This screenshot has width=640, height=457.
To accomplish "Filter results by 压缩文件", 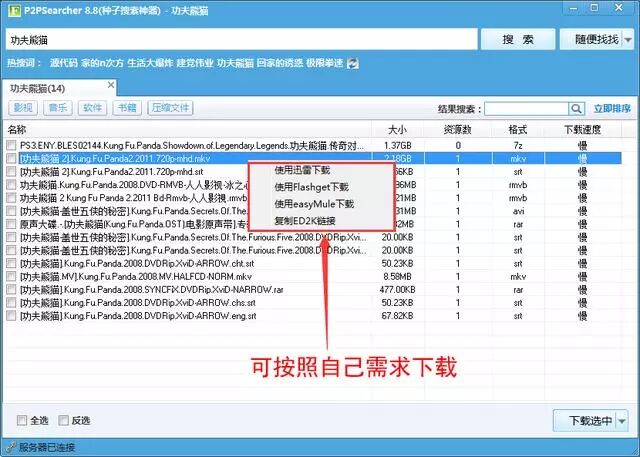I will point(170,108).
